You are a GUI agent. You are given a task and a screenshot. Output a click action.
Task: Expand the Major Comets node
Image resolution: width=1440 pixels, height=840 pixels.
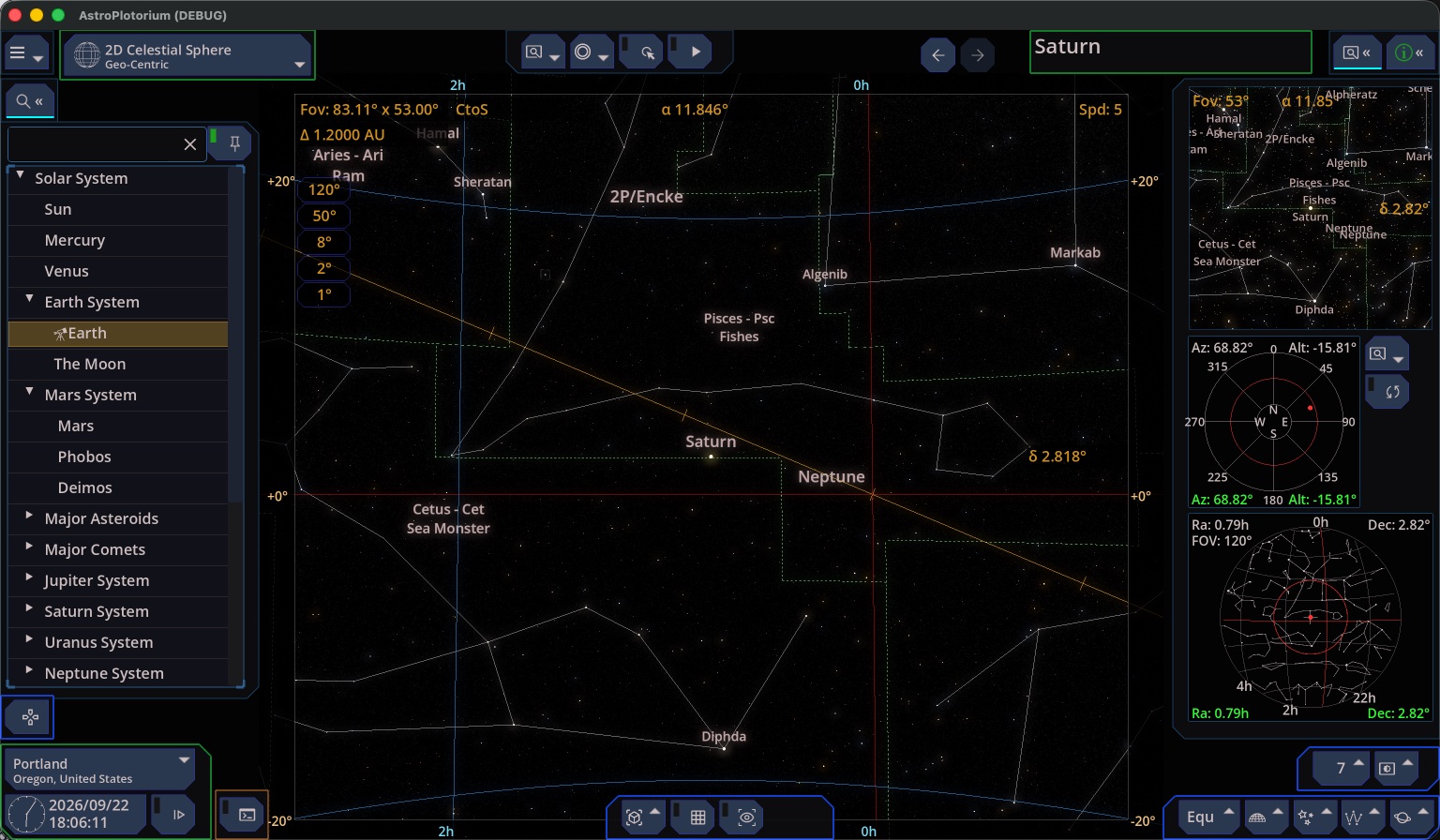click(x=29, y=547)
